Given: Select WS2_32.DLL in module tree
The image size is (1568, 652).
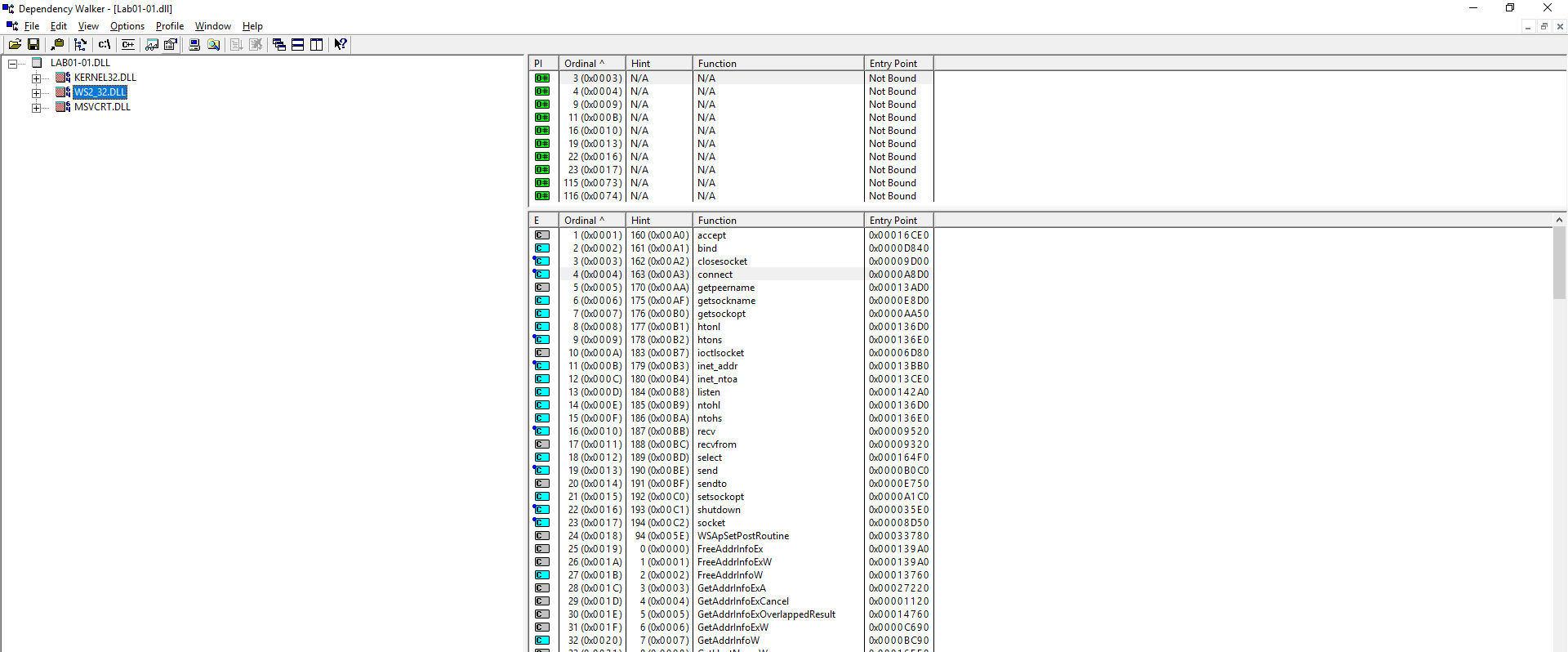Looking at the screenshot, I should (100, 92).
